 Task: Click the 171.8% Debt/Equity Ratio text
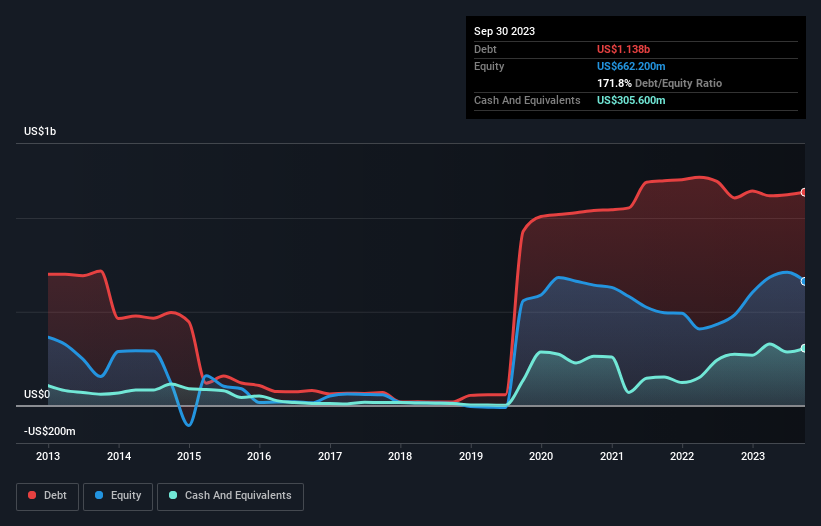pyautogui.click(x=659, y=83)
